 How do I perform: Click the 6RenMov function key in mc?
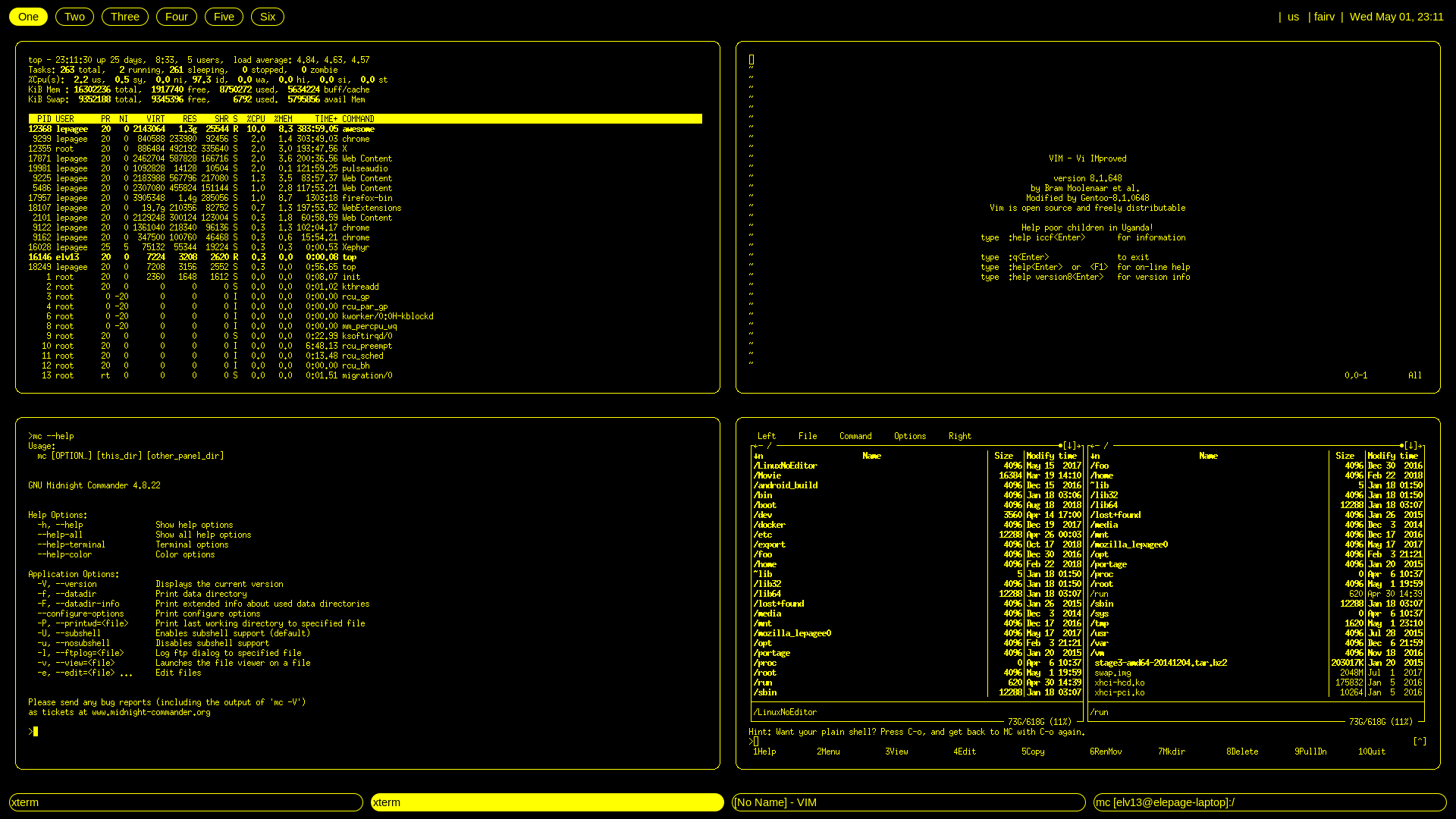coord(1106,752)
